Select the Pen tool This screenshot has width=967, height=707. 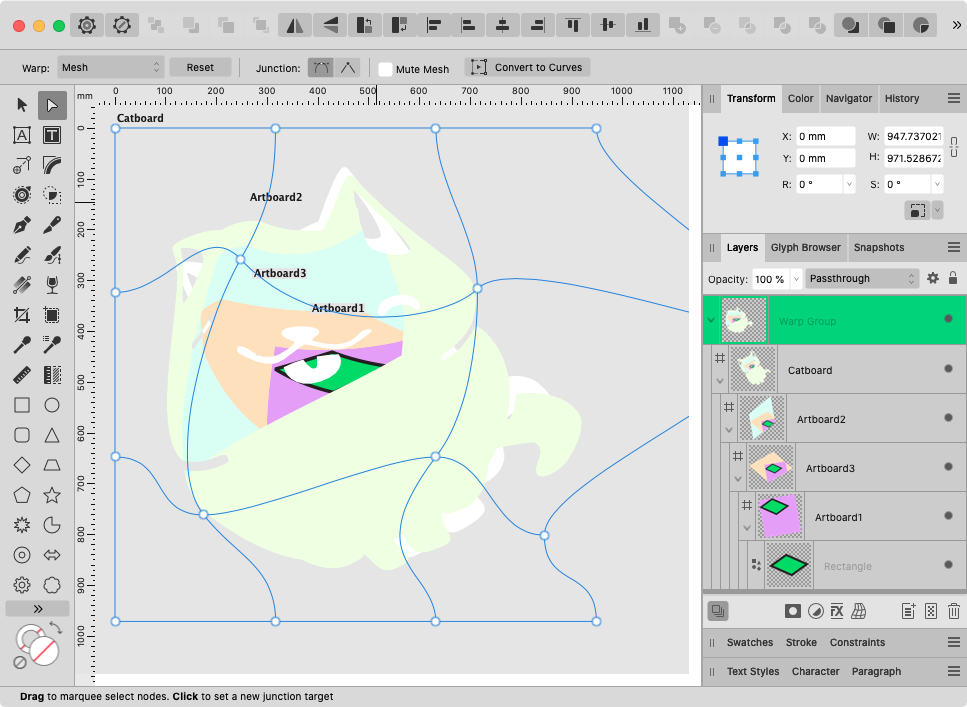tap(21, 225)
